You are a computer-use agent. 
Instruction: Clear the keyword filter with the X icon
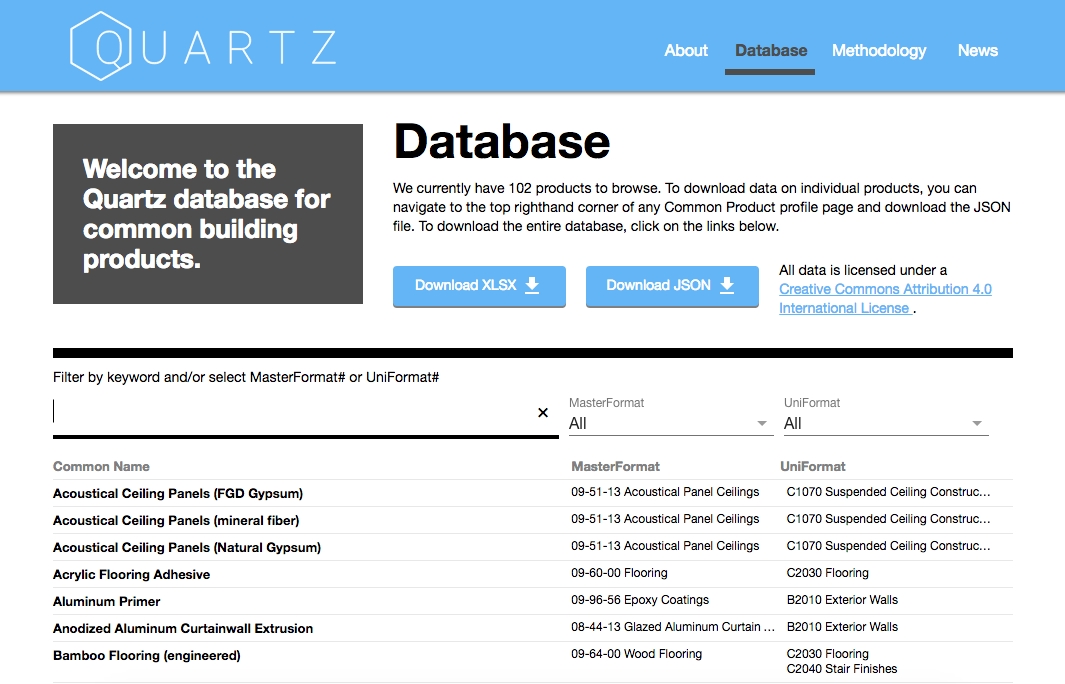pyautogui.click(x=543, y=412)
